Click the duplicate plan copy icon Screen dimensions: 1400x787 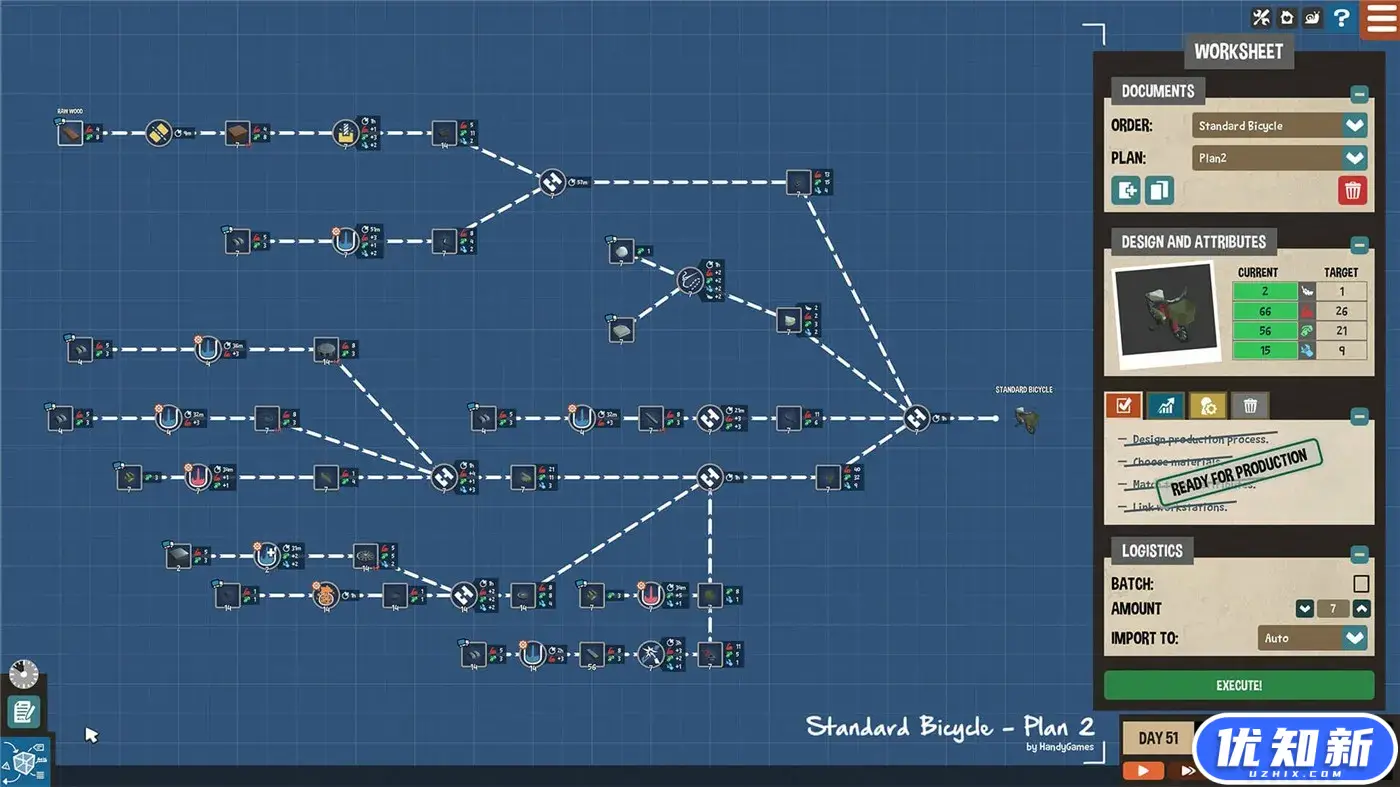click(1159, 190)
